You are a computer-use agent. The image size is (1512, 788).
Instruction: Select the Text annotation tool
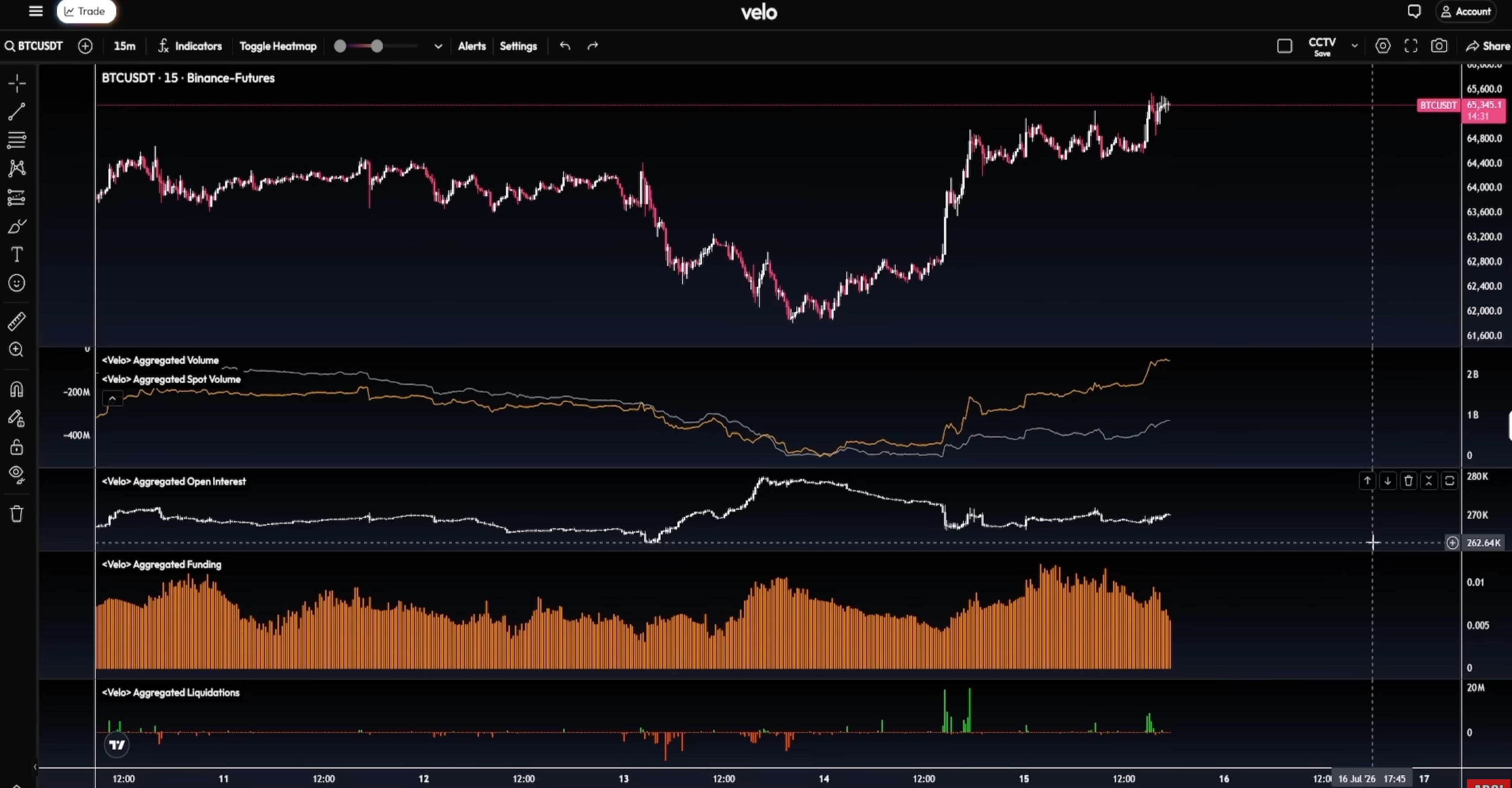(x=16, y=254)
